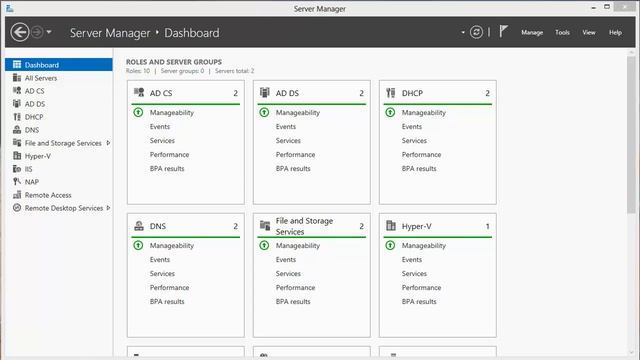Open the Tools menu
The image size is (640, 360).
coord(562,32)
